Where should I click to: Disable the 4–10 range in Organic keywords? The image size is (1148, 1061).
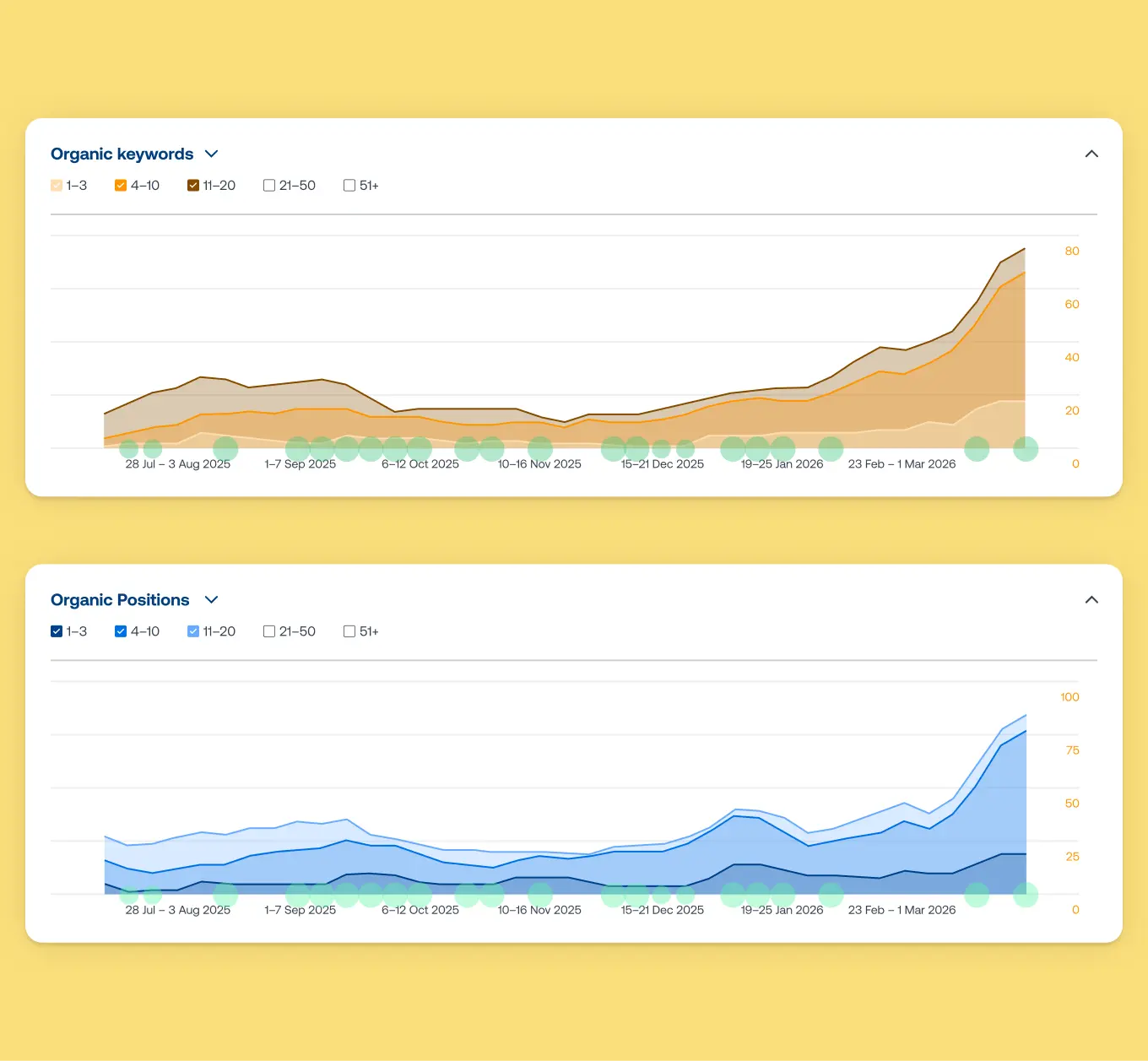point(121,185)
